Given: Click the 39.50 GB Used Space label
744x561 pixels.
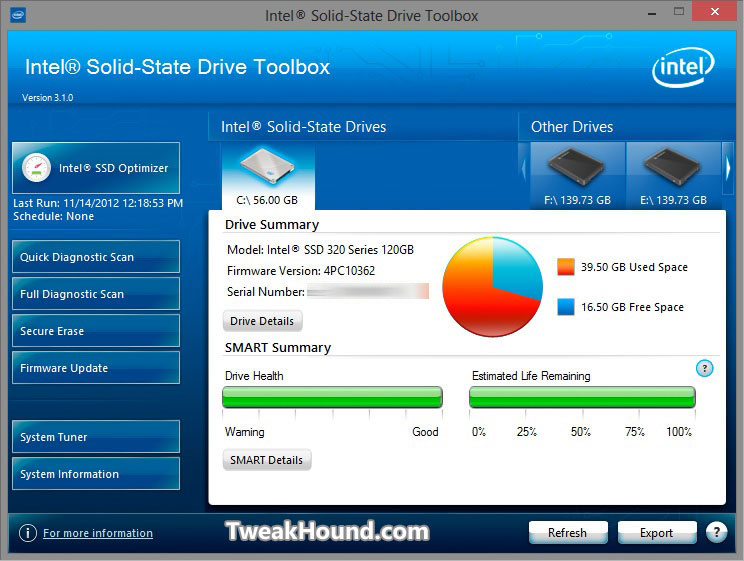Looking at the screenshot, I should (634, 267).
